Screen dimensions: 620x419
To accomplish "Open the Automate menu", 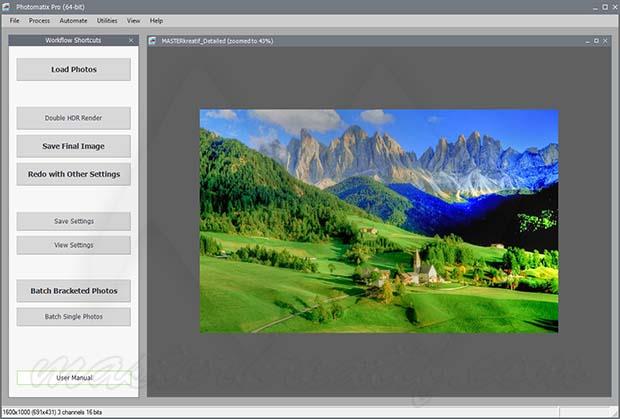I will point(73,21).
